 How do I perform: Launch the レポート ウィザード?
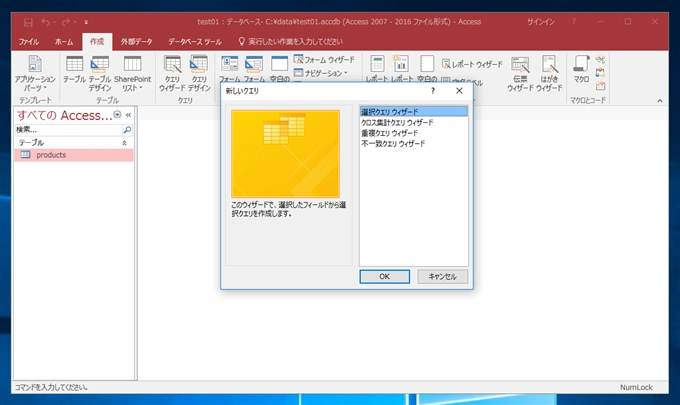tap(472, 64)
